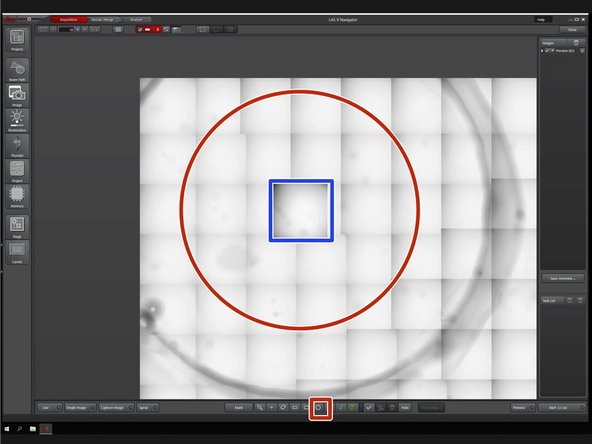The height and width of the screenshot is (444, 592).
Task: Click the Close button at top right
Action: coord(572,29)
